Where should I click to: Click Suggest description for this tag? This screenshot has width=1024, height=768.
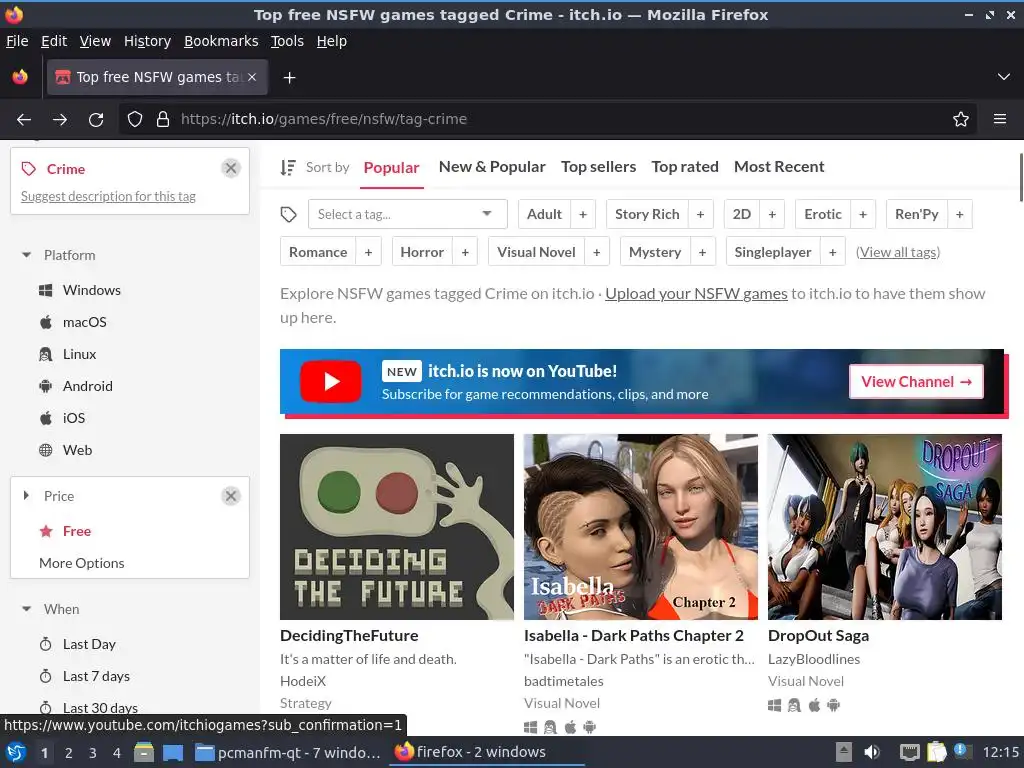[108, 197]
